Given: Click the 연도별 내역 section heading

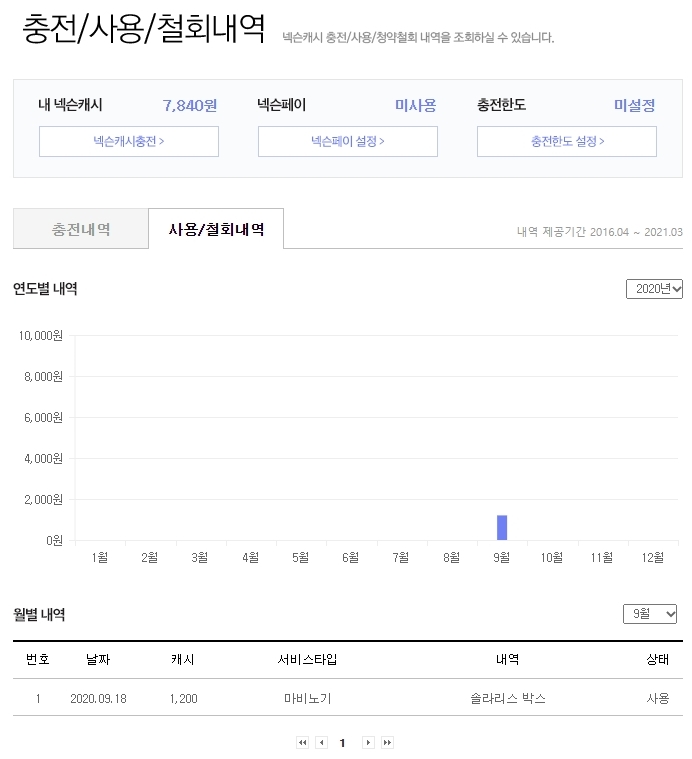Looking at the screenshot, I should (45, 289).
